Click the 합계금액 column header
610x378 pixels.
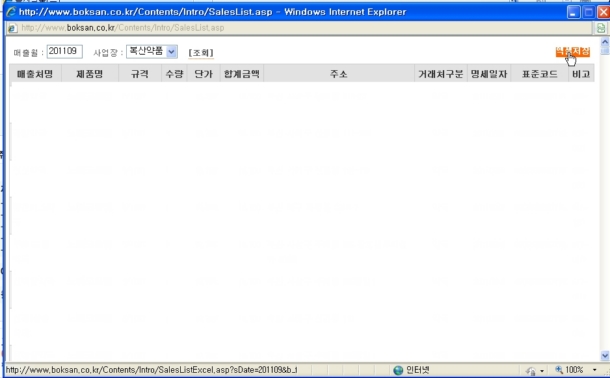[x=242, y=74]
